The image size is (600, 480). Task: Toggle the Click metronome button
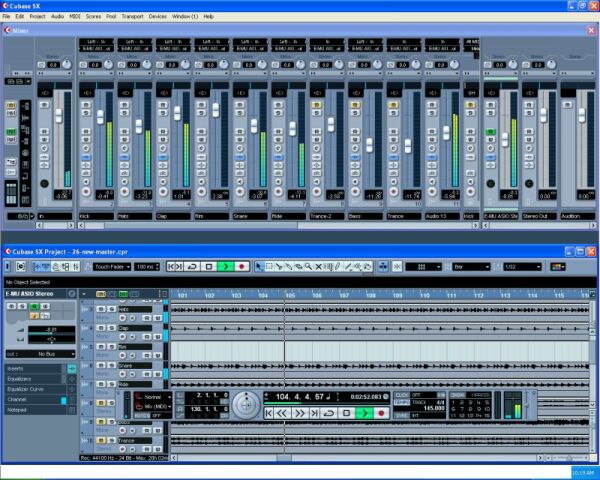402,395
